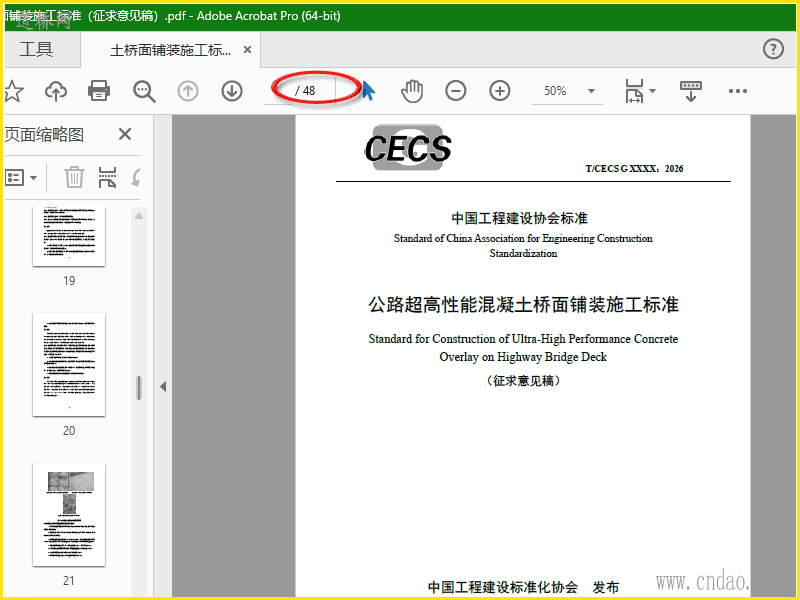The height and width of the screenshot is (600, 800).
Task: Click '中国工程建设标准化协会 发布' footer text
Action: pos(523,587)
